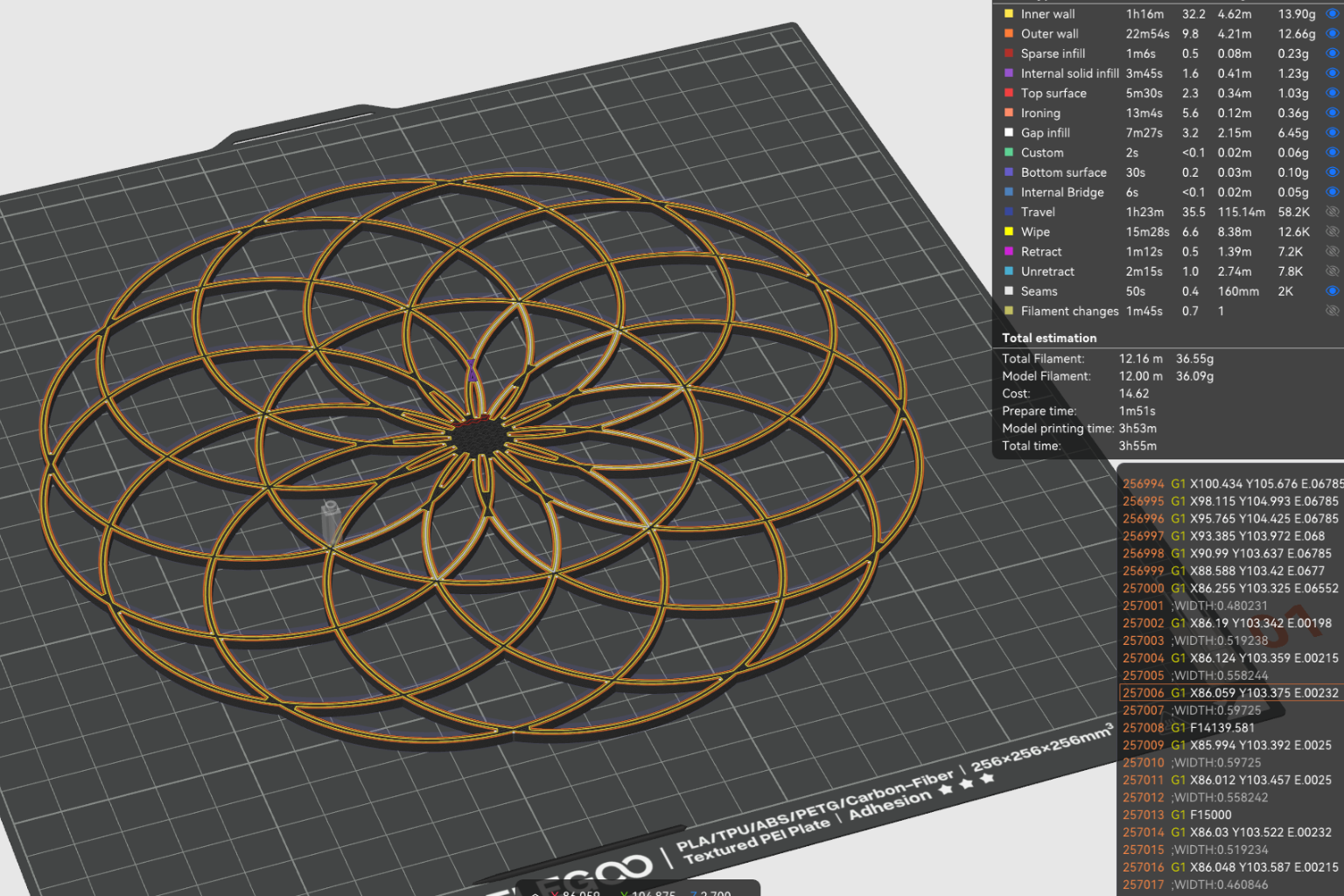The height and width of the screenshot is (896, 1344).
Task: Show Wipe moves with its eye icon
Action: tap(1333, 232)
